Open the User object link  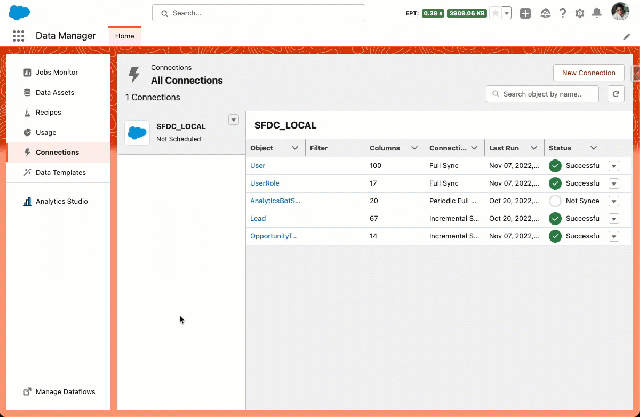pos(258,166)
